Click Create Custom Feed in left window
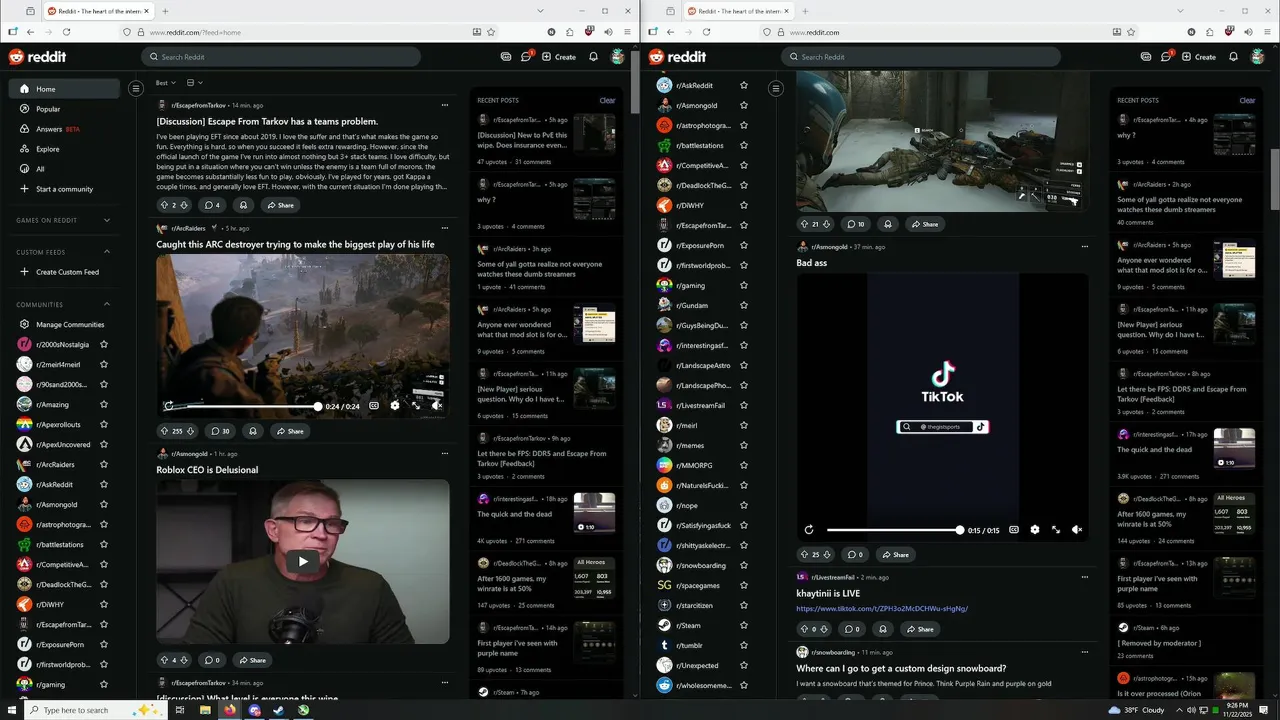Viewport: 1280px width, 720px height. 60,272
